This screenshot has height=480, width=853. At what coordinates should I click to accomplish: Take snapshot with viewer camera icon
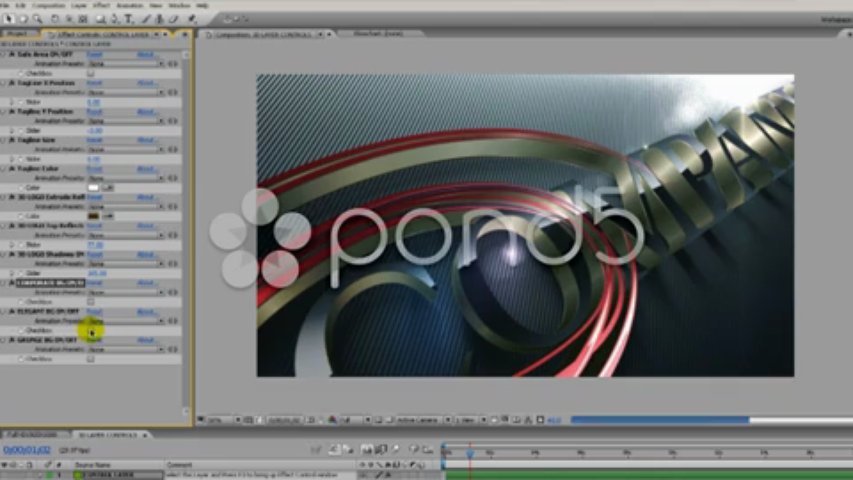click(311, 420)
